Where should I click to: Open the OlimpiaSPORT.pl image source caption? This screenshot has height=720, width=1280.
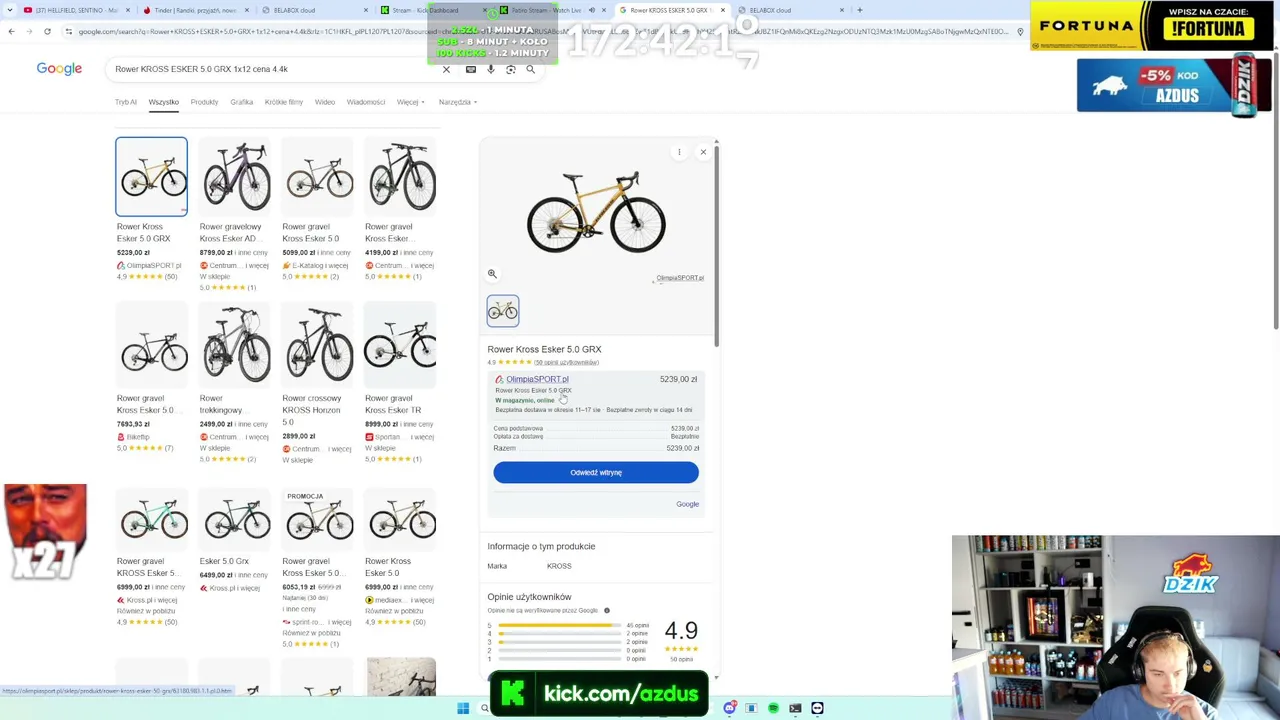(680, 278)
